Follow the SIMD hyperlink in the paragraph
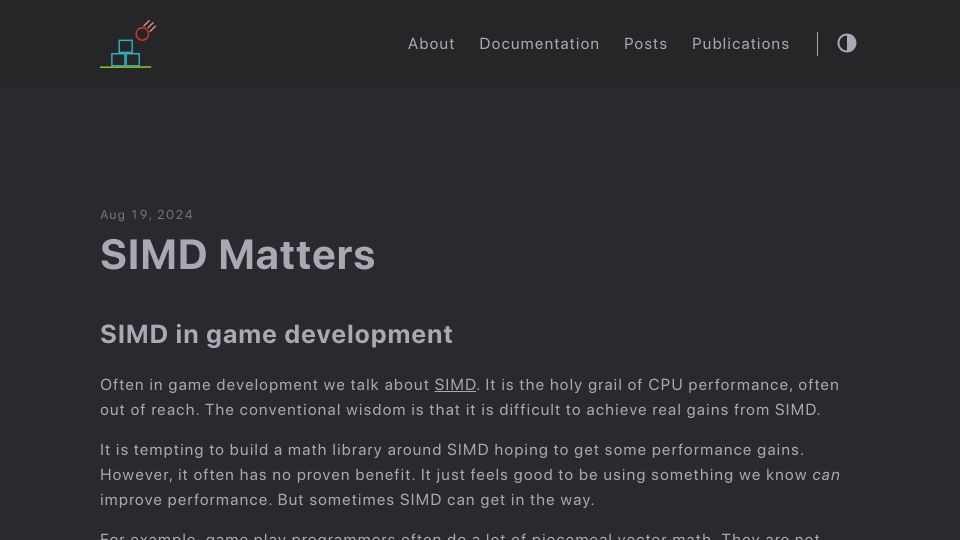 [x=455, y=385]
